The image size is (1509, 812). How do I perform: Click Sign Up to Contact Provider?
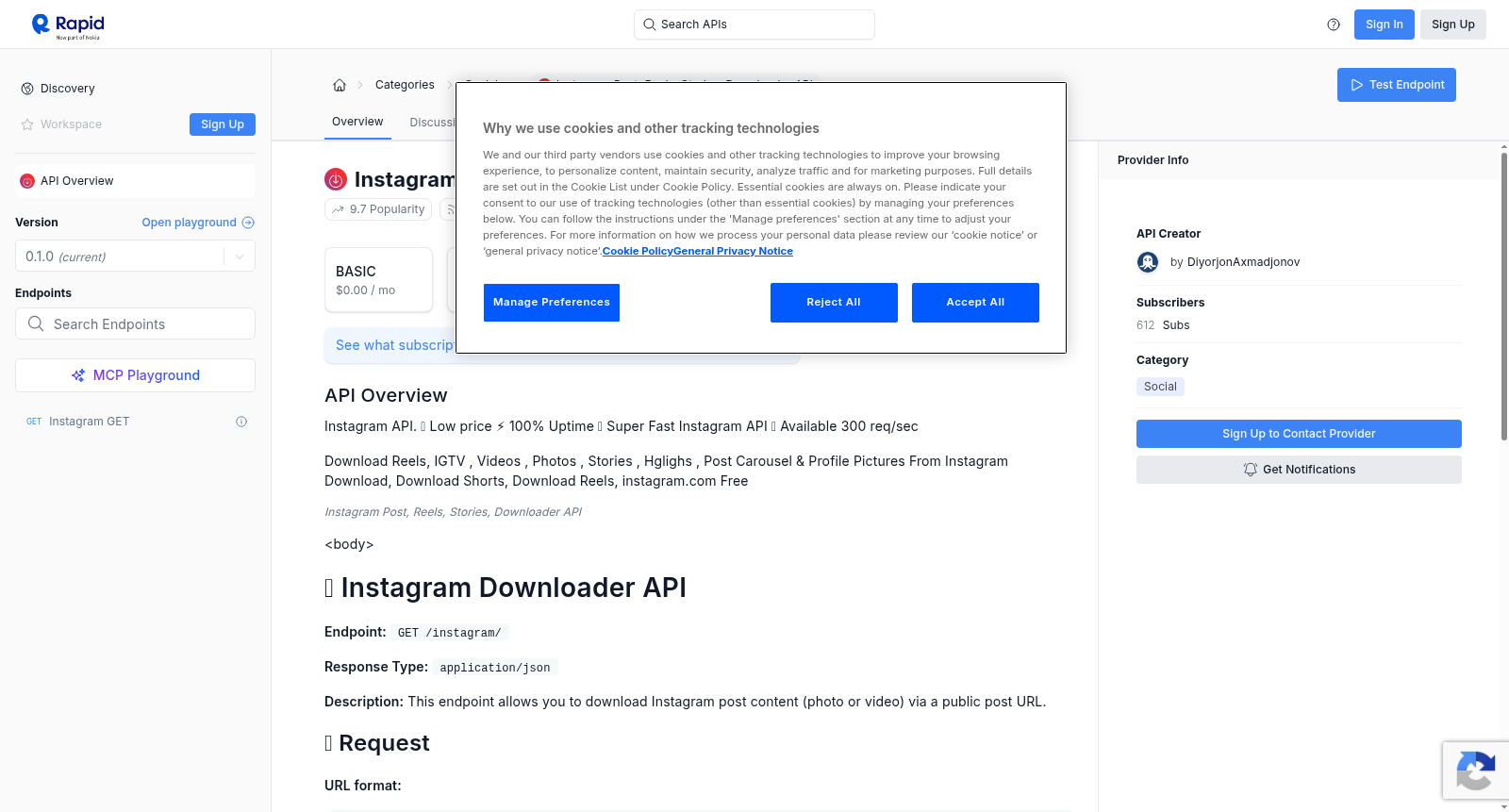coord(1299,434)
